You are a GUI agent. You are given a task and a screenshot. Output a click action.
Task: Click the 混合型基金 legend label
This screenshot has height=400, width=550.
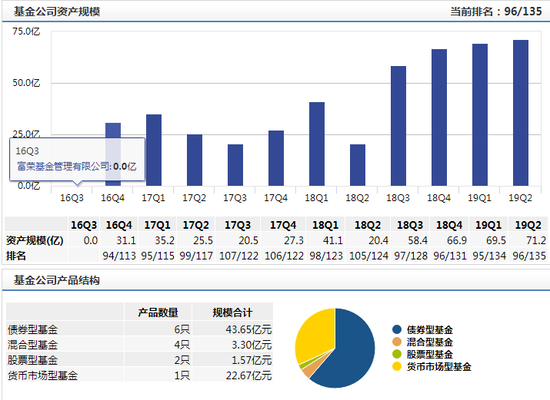tap(430, 342)
